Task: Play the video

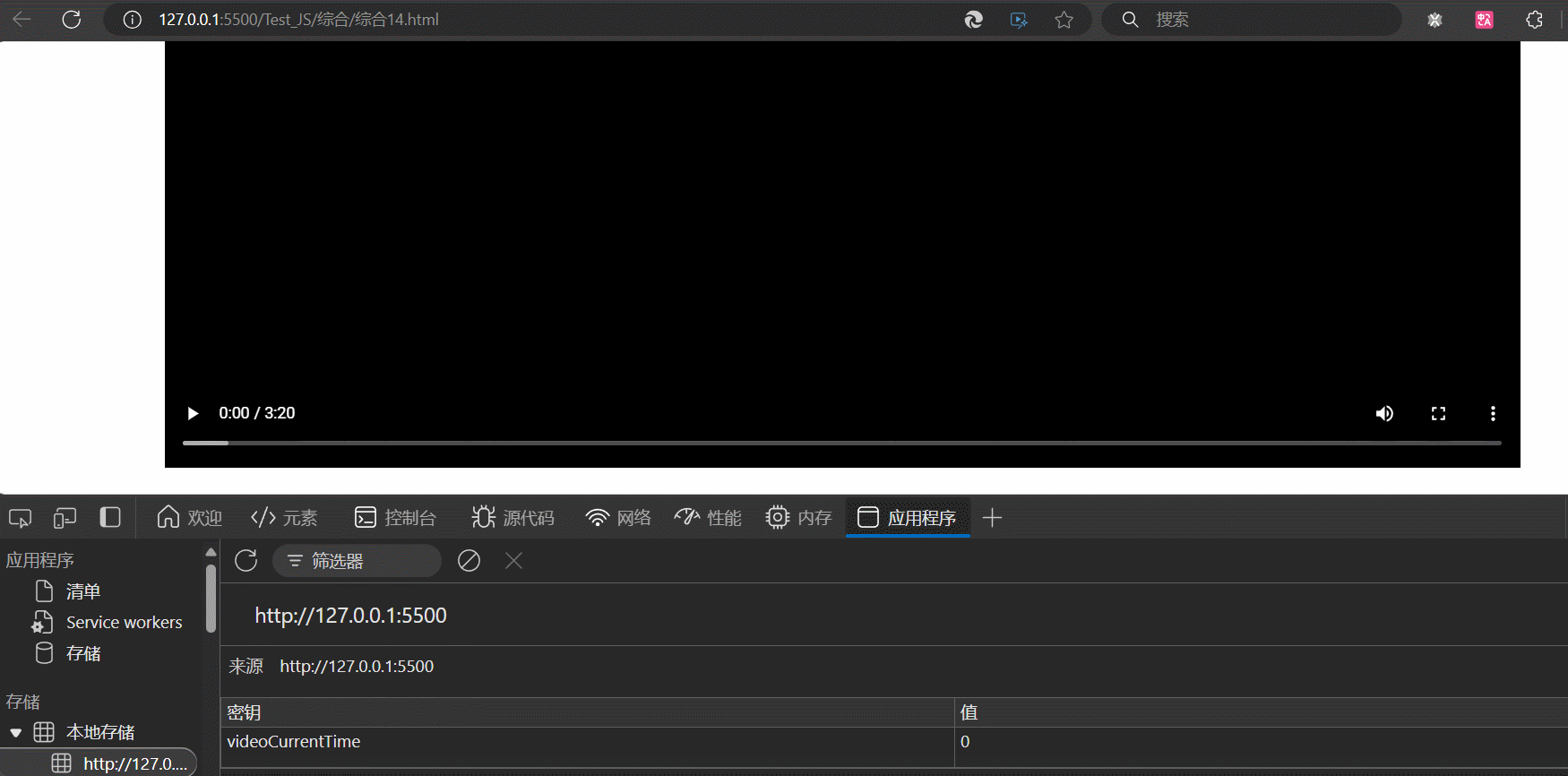Action: 192,413
